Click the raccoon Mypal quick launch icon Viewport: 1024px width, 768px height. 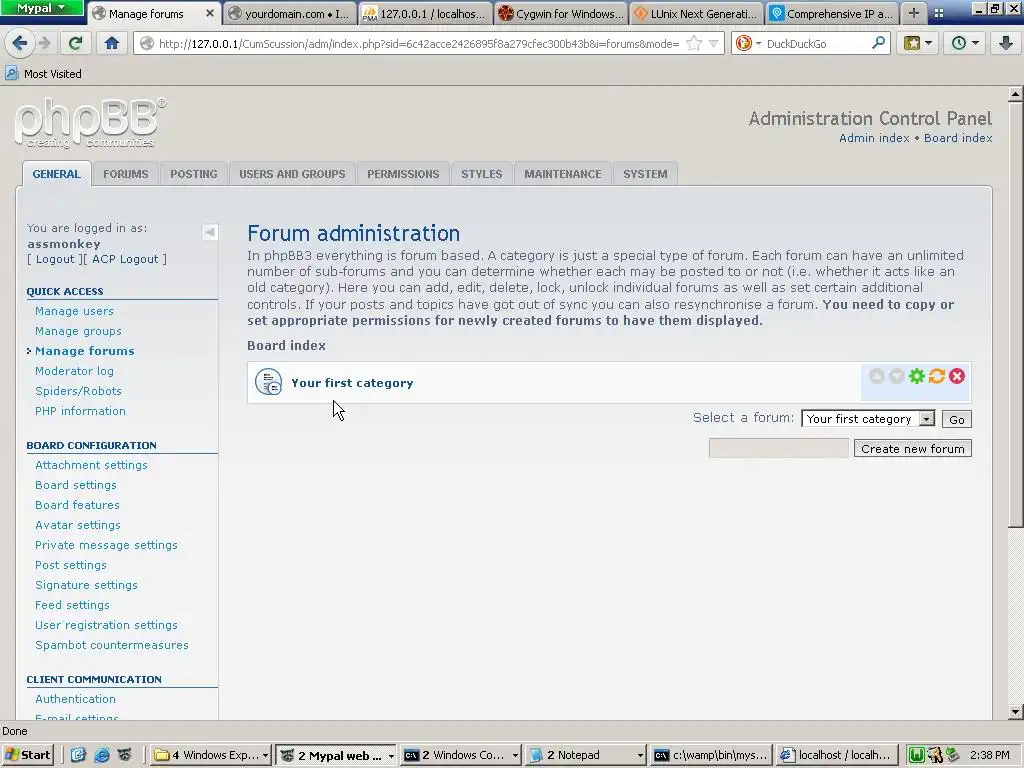tap(125, 755)
